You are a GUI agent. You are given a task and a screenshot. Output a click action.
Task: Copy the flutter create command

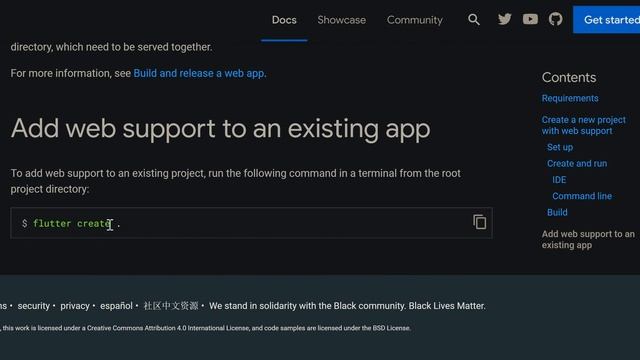point(480,222)
